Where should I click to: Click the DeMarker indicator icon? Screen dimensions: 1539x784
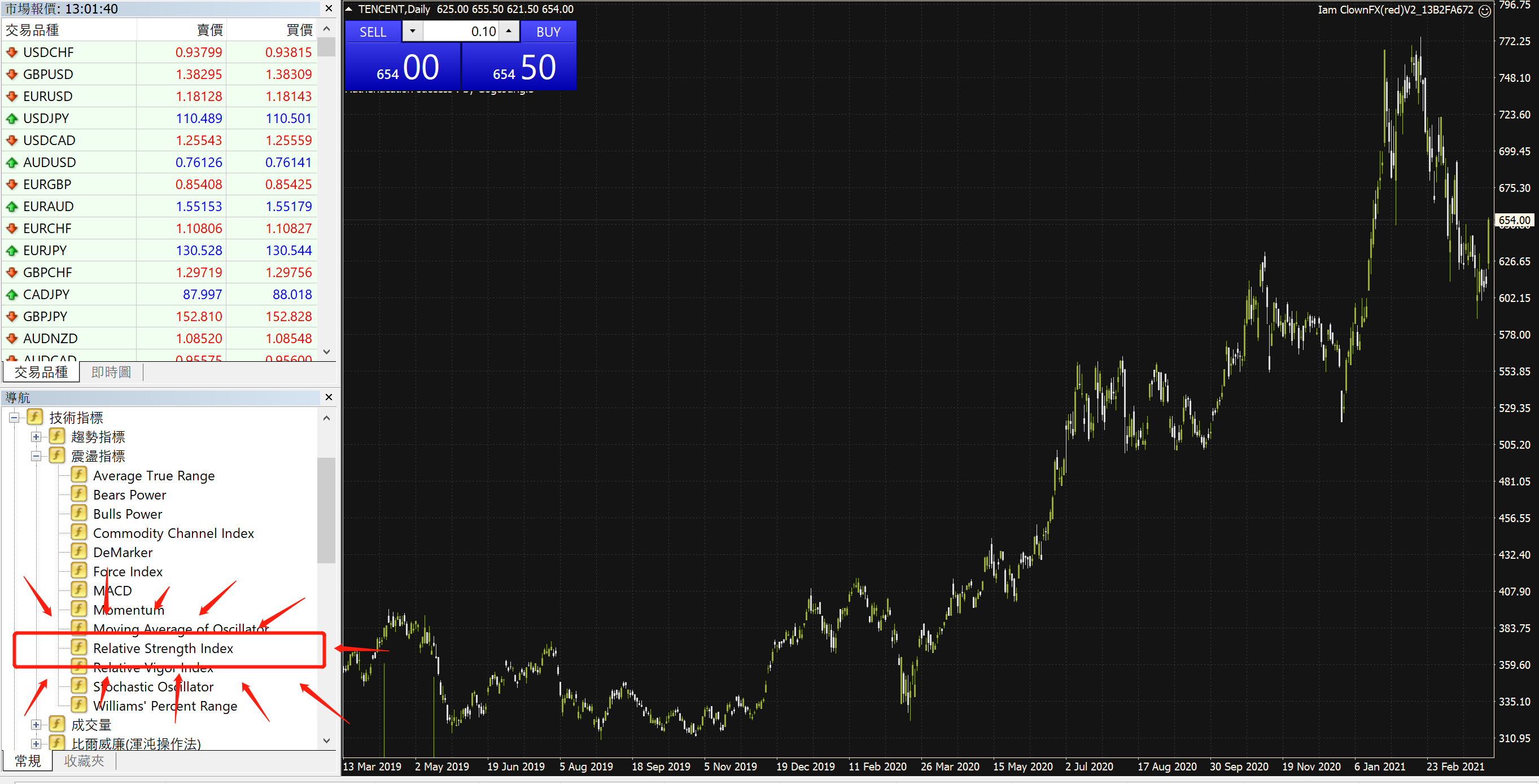(x=79, y=551)
